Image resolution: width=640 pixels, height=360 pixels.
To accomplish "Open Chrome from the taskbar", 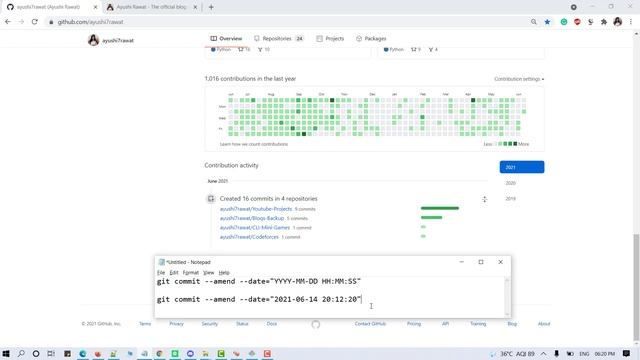I will (159, 353).
